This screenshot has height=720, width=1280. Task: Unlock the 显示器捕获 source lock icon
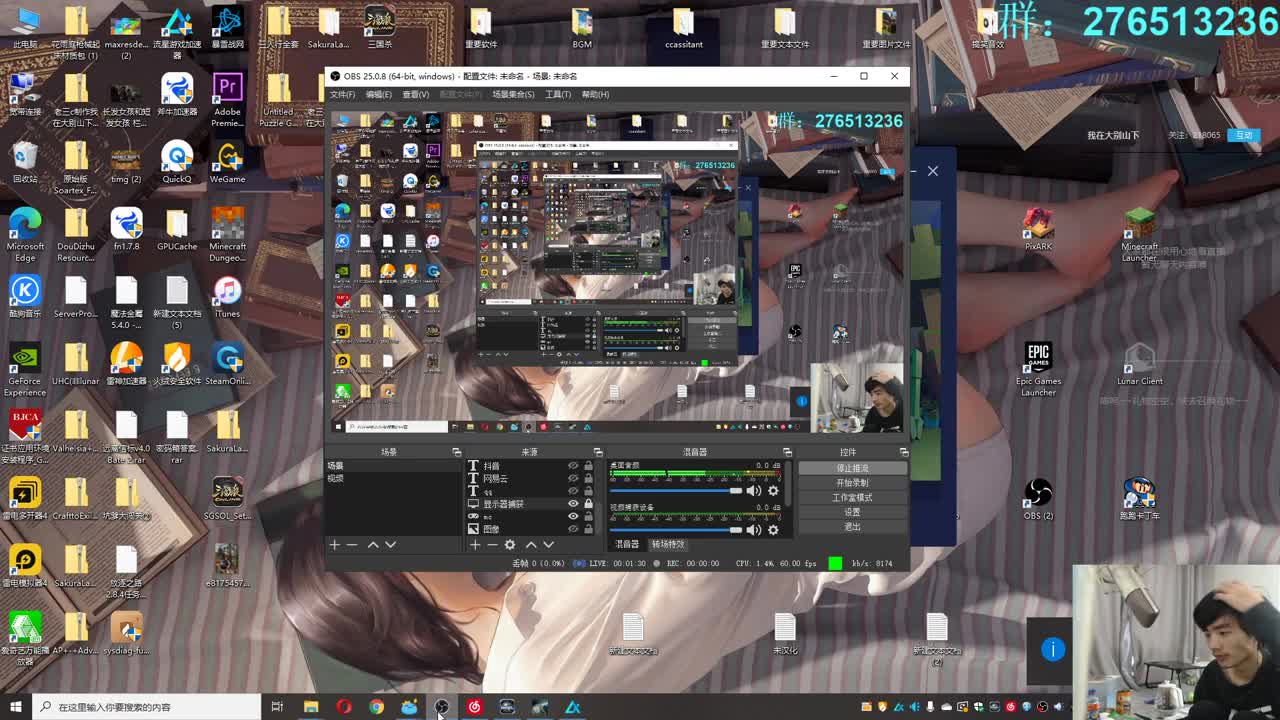588,504
